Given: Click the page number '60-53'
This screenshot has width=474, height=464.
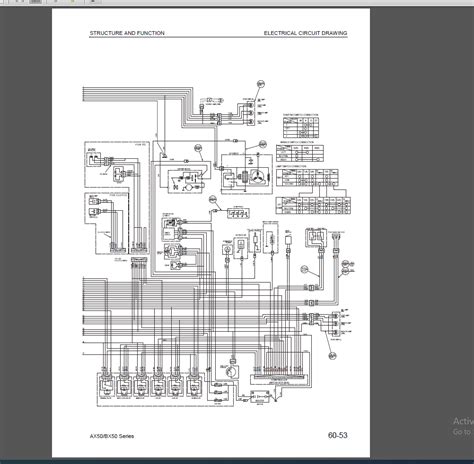Looking at the screenshot, I should pyautogui.click(x=338, y=435).
